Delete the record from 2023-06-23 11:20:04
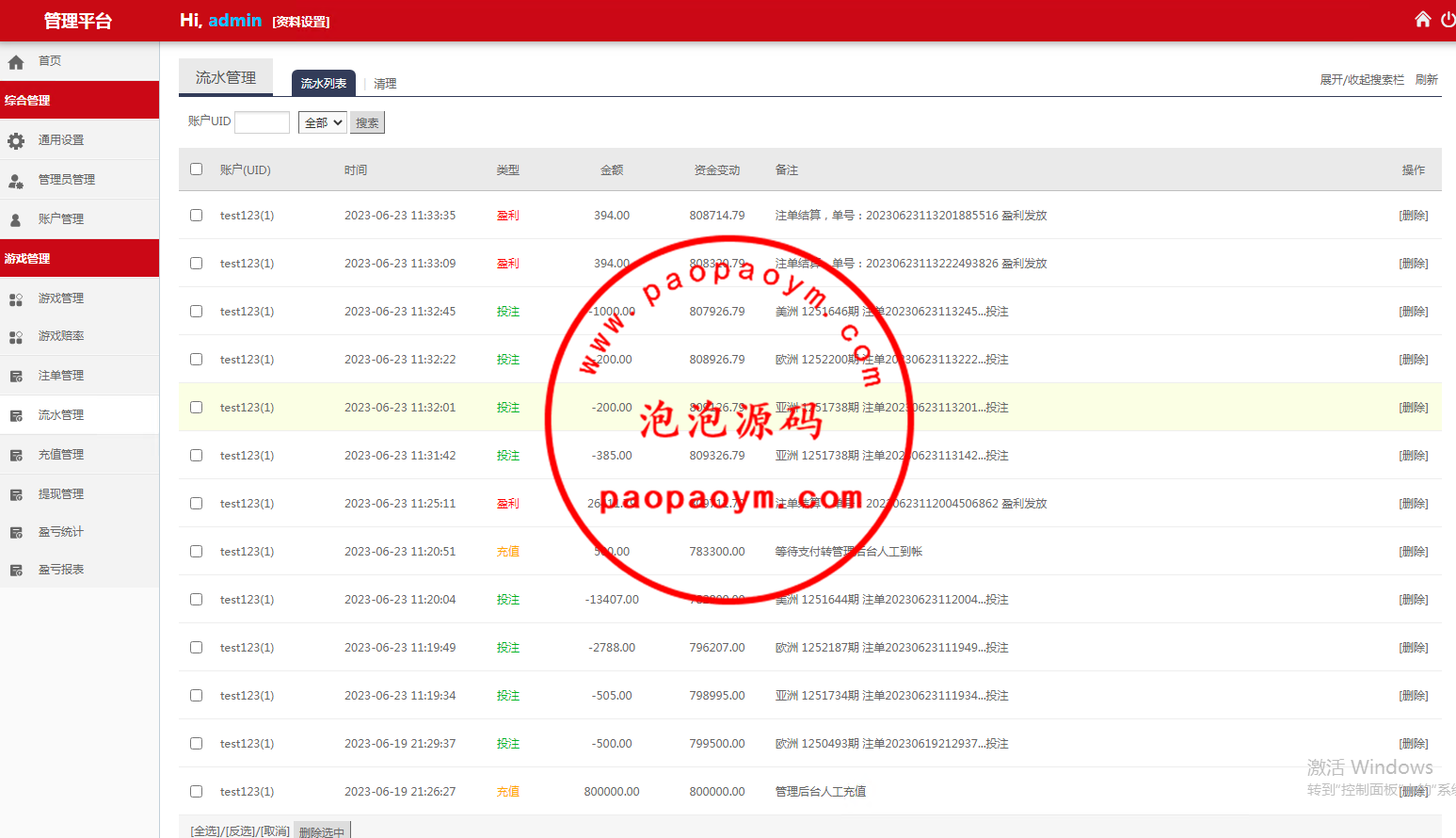 pos(1414,600)
